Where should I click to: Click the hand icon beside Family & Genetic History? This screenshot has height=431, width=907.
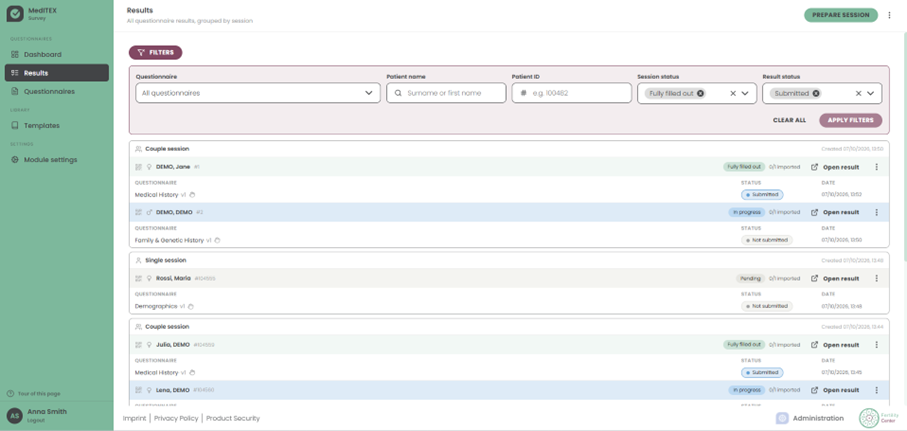pos(217,240)
